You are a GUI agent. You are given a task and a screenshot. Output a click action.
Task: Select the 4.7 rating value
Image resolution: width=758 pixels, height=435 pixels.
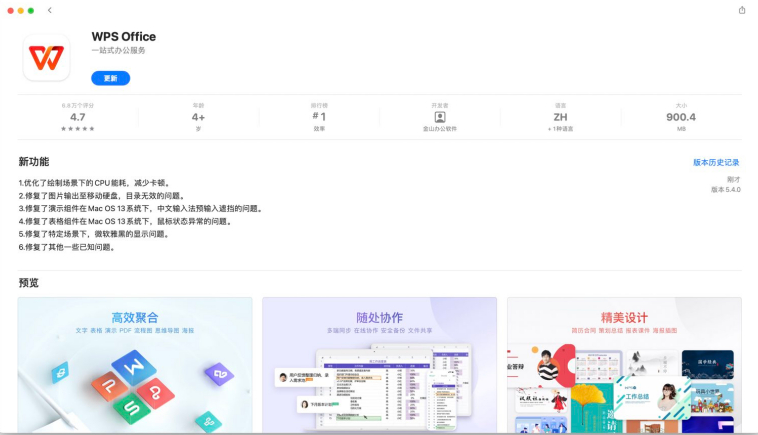click(77, 117)
